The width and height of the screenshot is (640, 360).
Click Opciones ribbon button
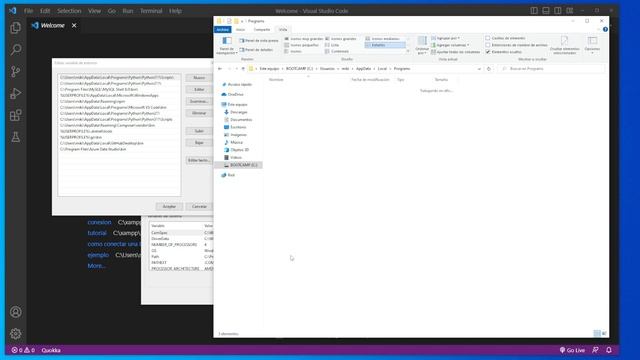coord(592,45)
